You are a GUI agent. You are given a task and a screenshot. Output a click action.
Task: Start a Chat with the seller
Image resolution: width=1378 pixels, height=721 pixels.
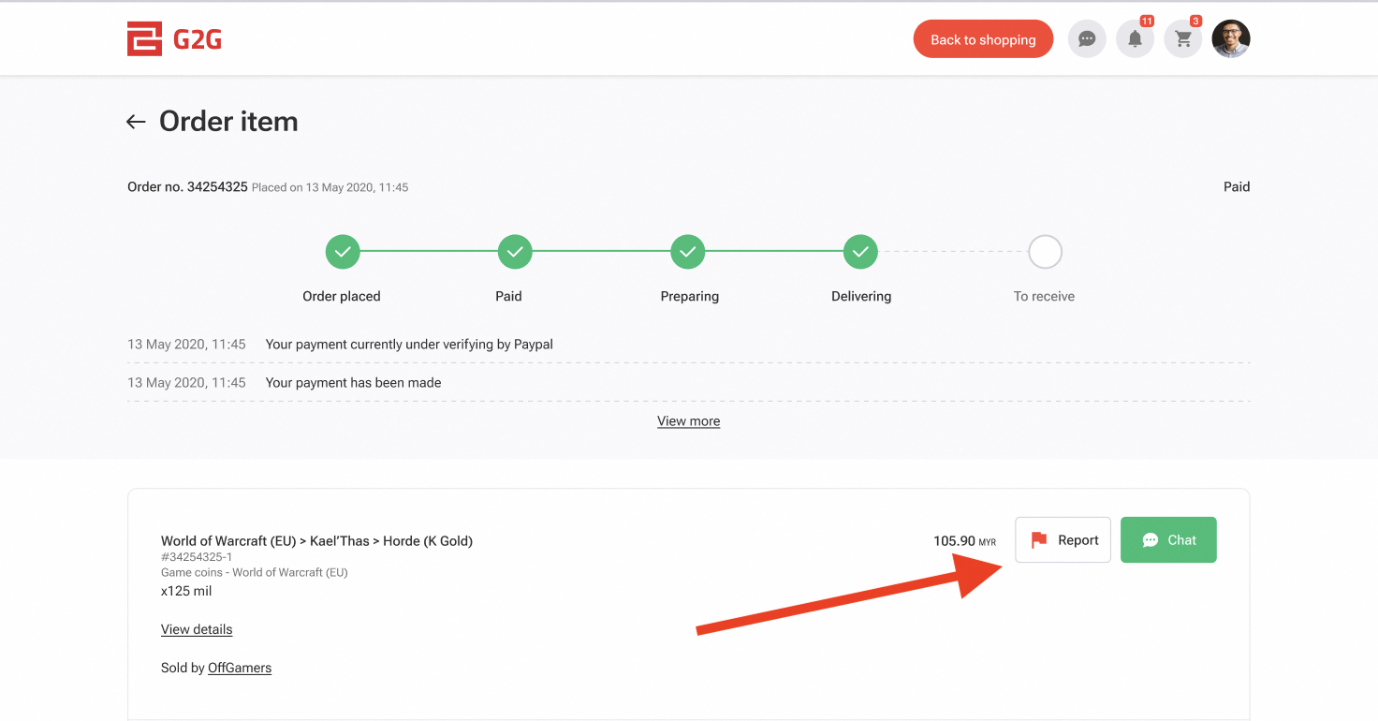1168,540
